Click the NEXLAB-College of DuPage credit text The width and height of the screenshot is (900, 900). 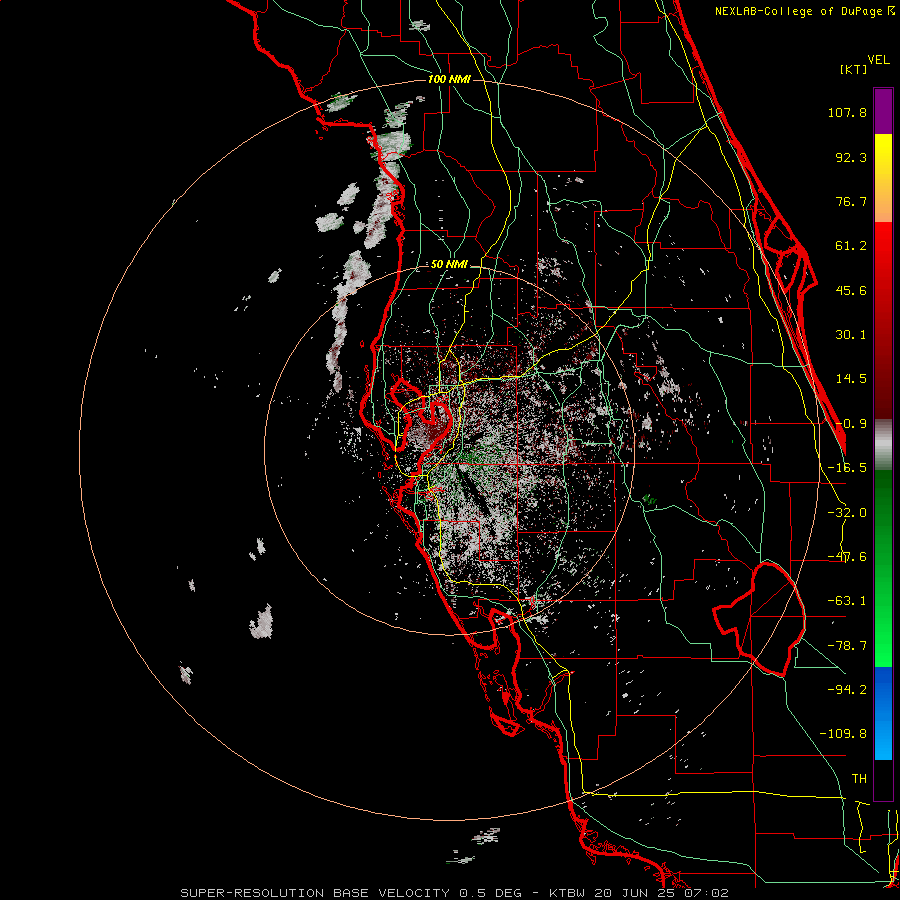coord(800,11)
